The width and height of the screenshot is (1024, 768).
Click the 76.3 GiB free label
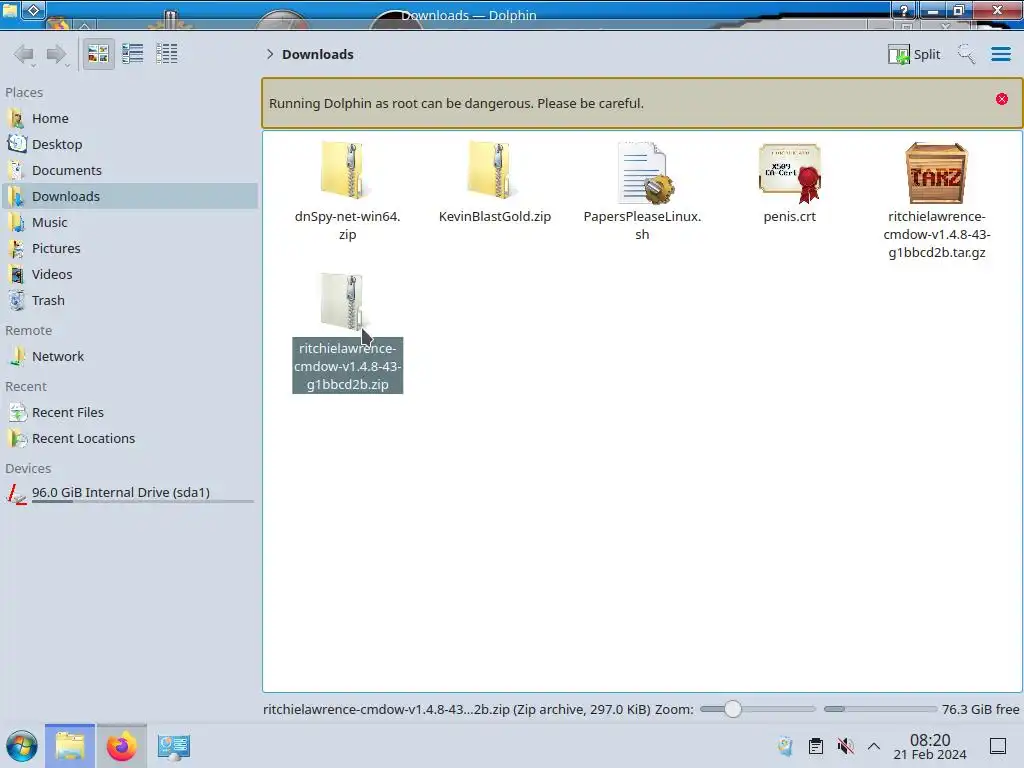pos(980,709)
